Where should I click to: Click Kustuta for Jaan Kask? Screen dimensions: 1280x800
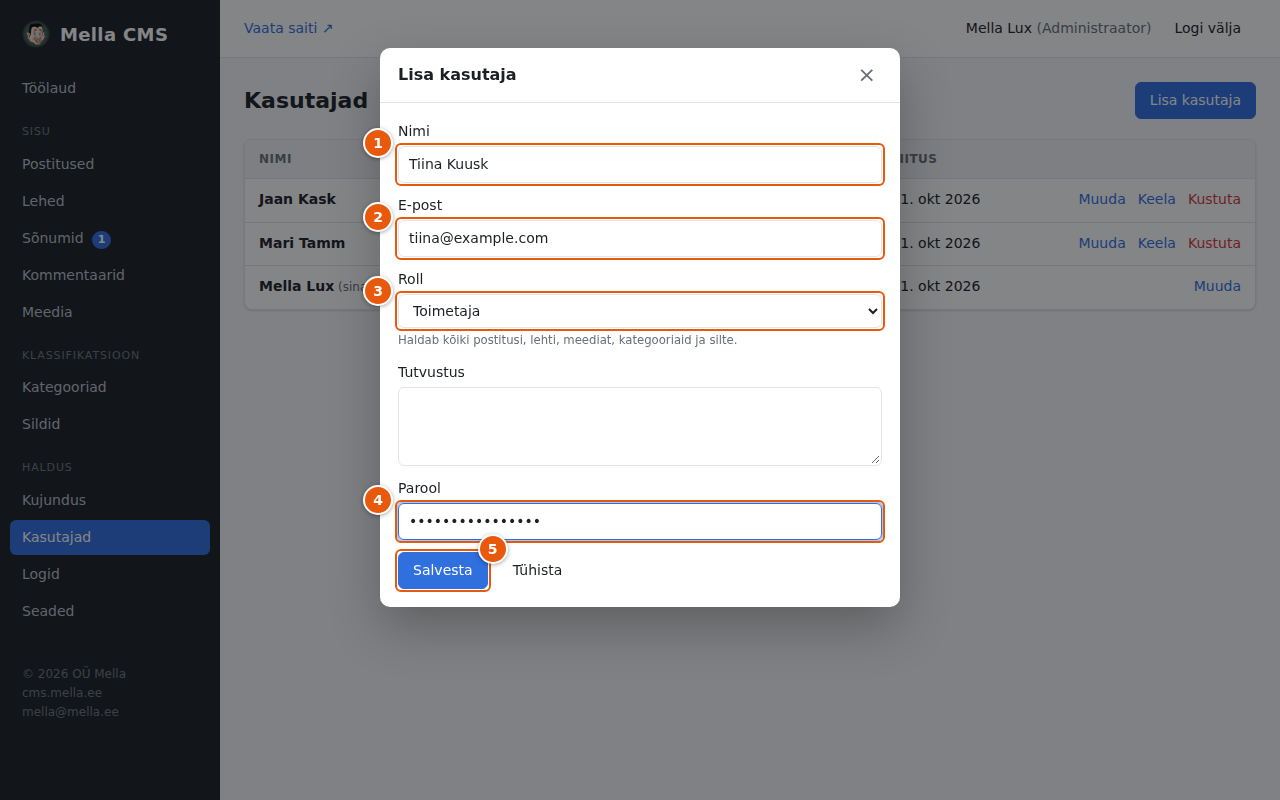[x=1214, y=199]
